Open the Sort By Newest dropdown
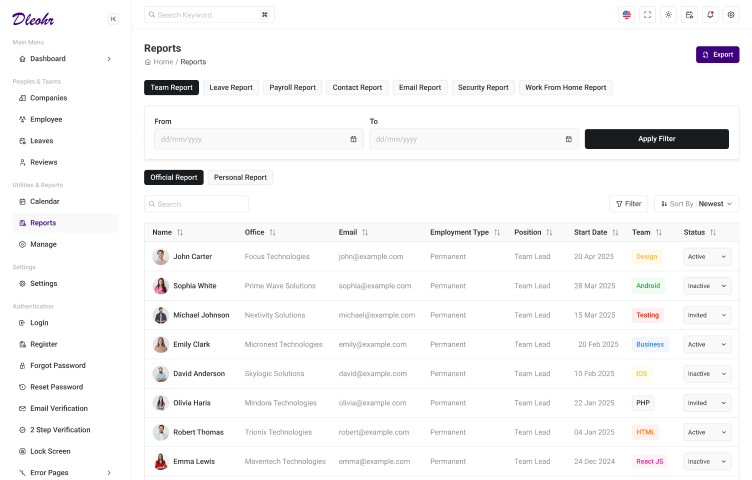Screen dimensions: 752x480 pos(697,204)
